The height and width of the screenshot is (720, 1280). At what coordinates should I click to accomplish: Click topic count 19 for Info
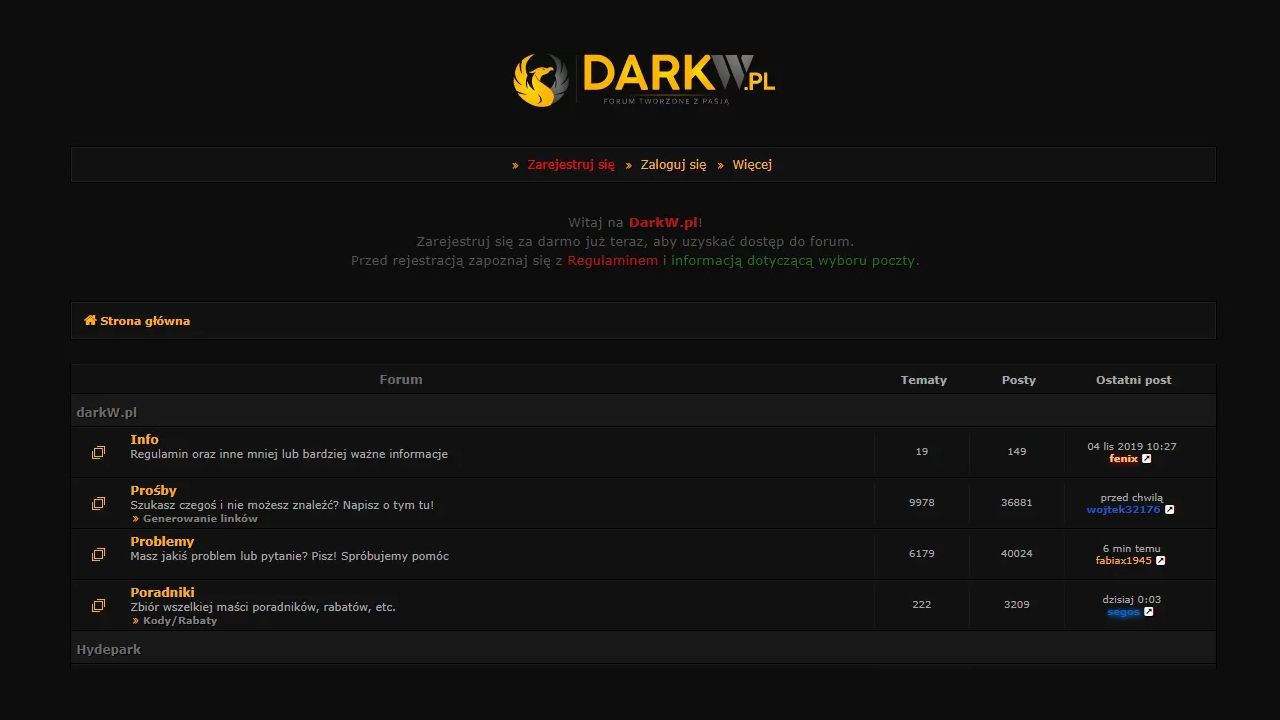point(922,452)
